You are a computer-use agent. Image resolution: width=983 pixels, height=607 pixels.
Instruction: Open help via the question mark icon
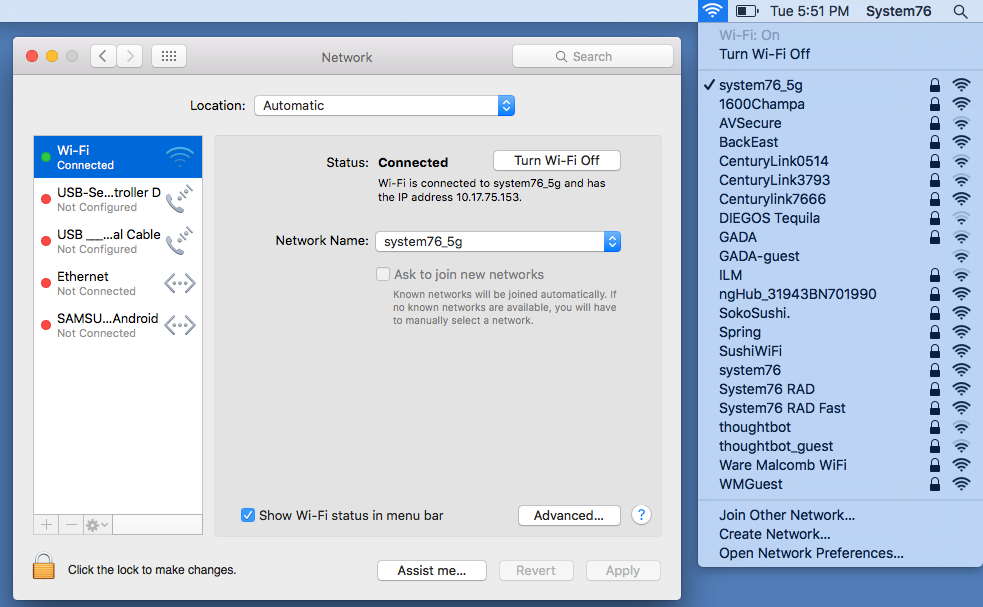pyautogui.click(x=641, y=515)
